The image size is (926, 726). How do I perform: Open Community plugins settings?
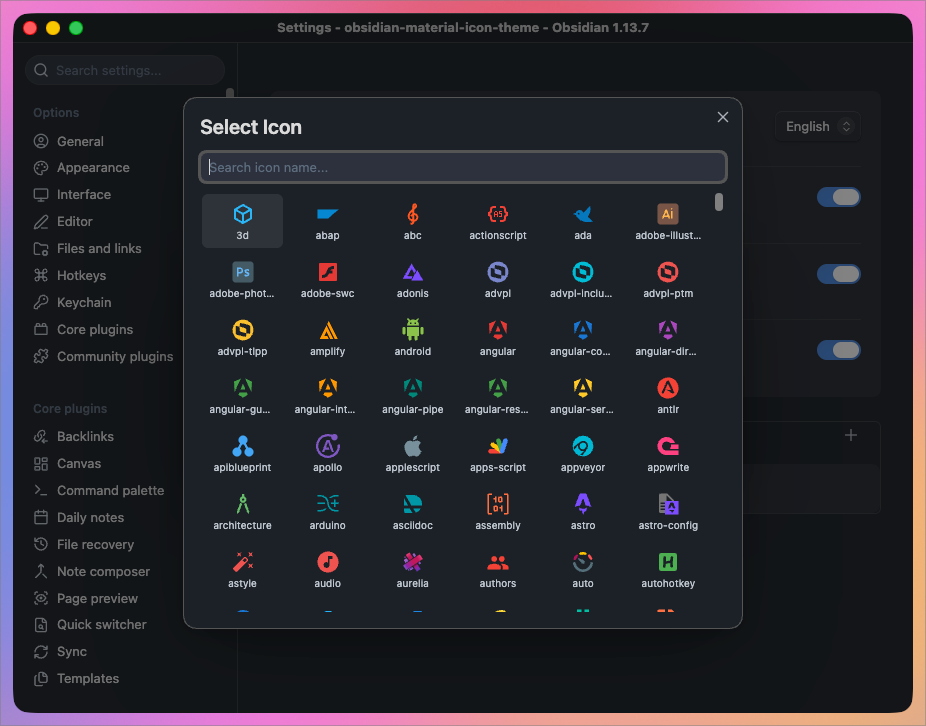(x=115, y=357)
